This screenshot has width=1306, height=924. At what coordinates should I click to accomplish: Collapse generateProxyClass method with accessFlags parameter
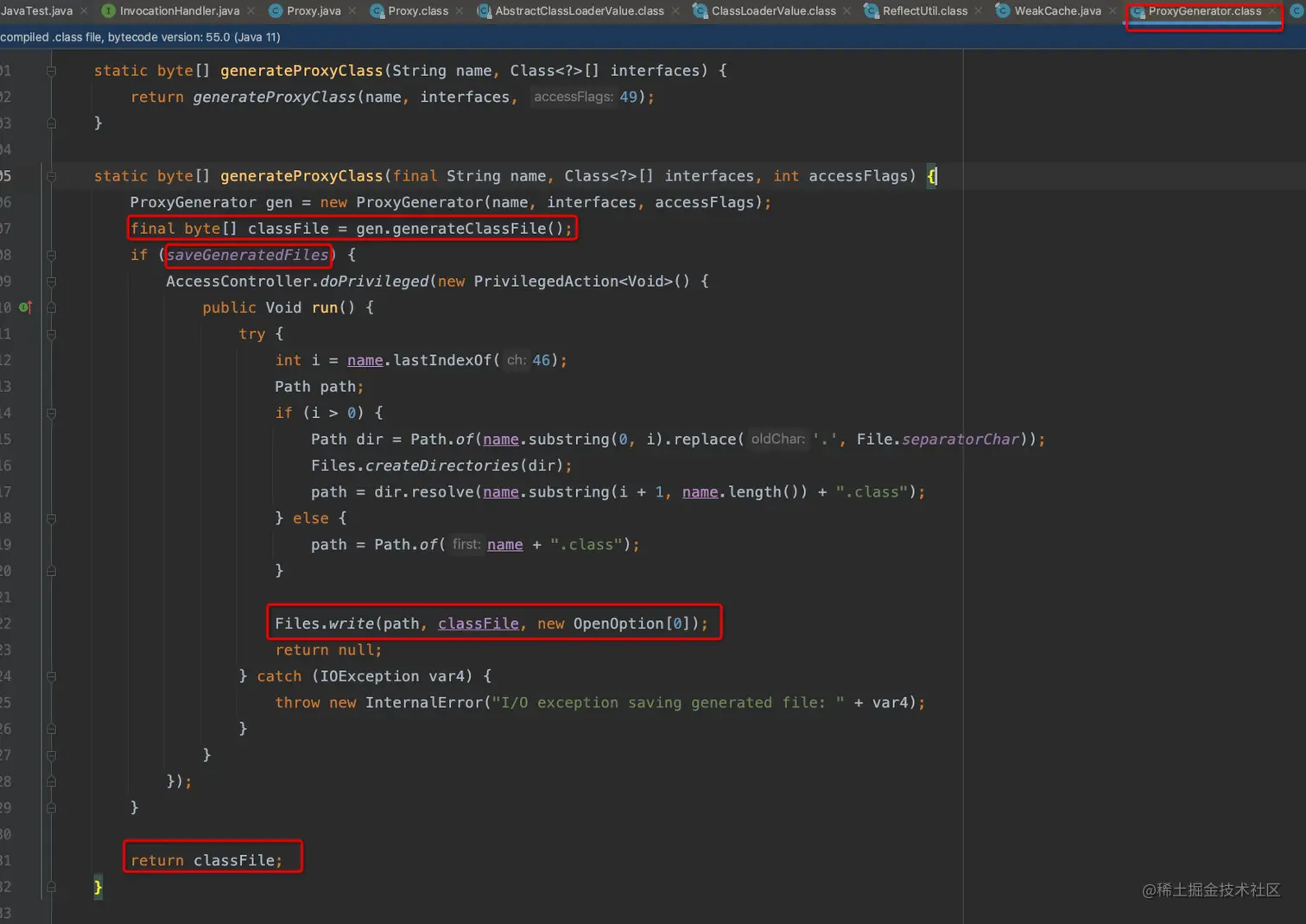(x=51, y=176)
